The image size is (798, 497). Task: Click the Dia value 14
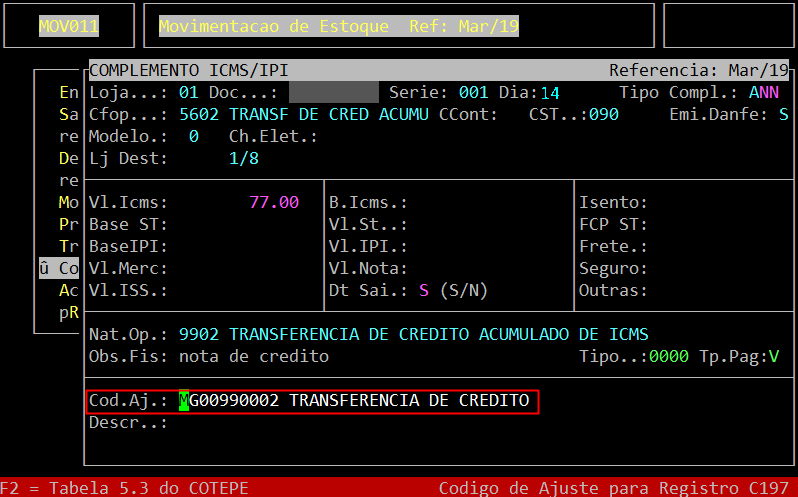[550, 93]
